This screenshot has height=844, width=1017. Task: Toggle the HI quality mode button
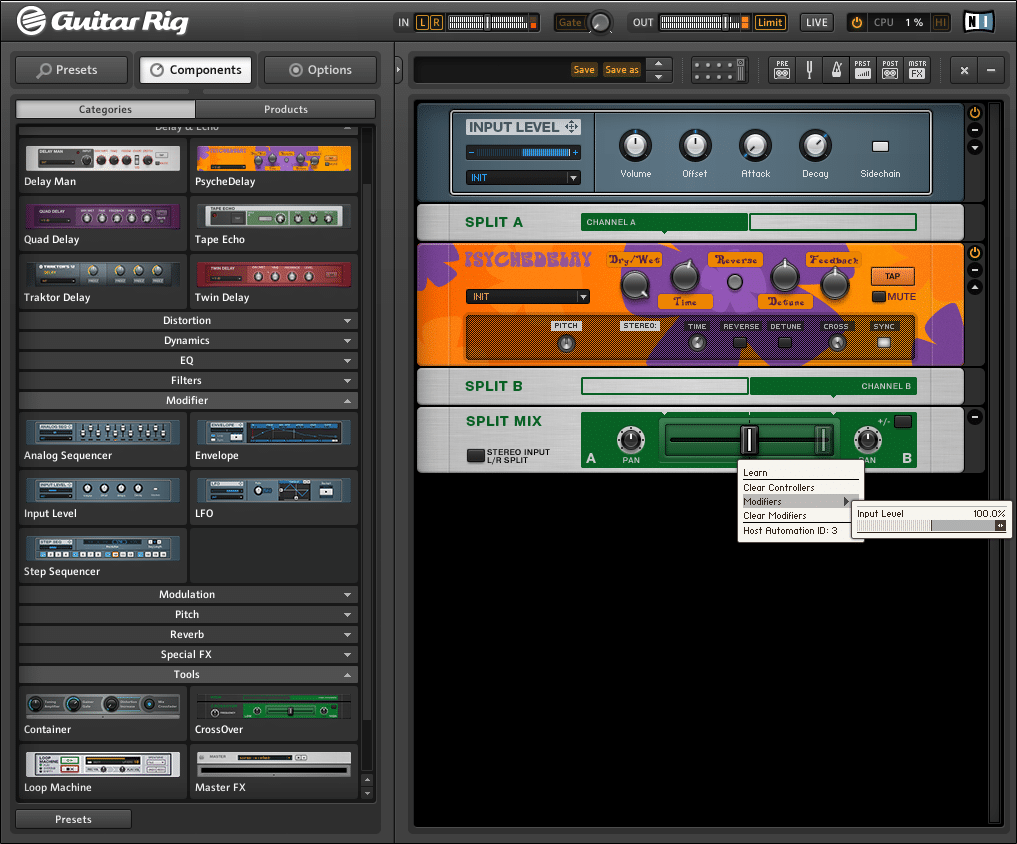[940, 23]
